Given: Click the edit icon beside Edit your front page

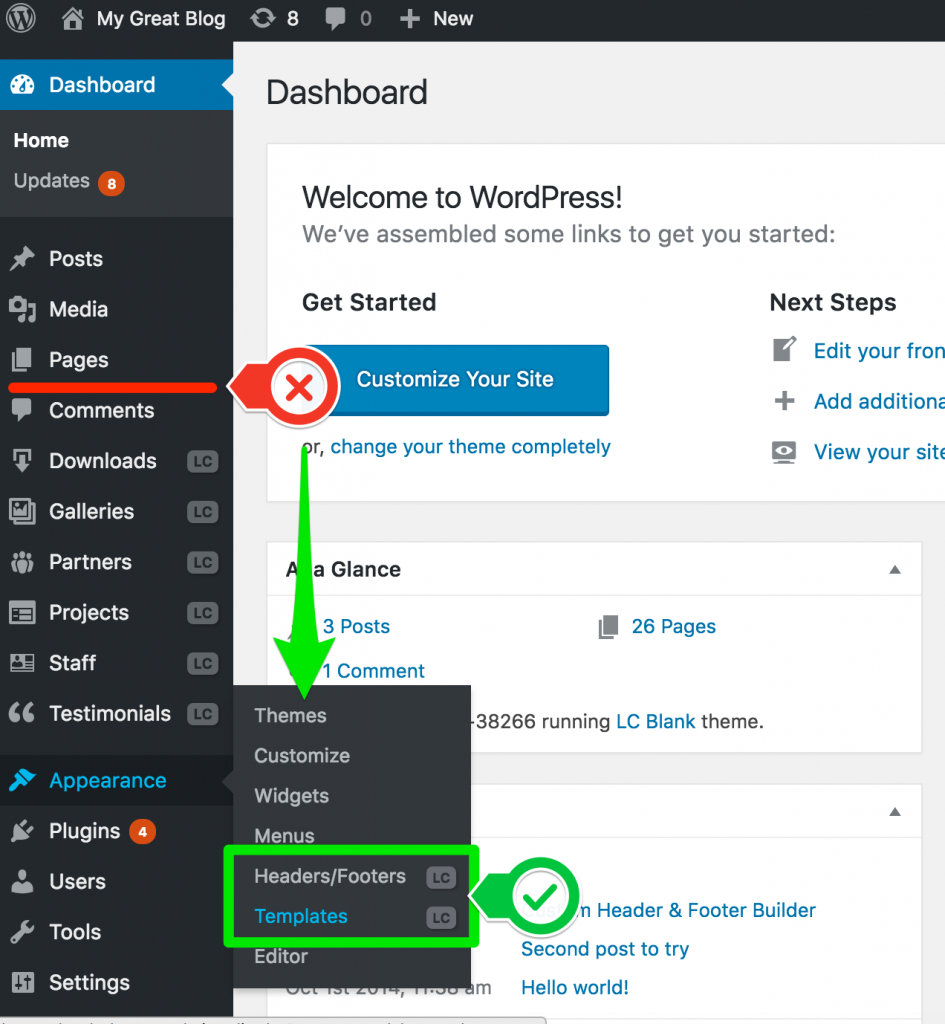Looking at the screenshot, I should point(784,349).
